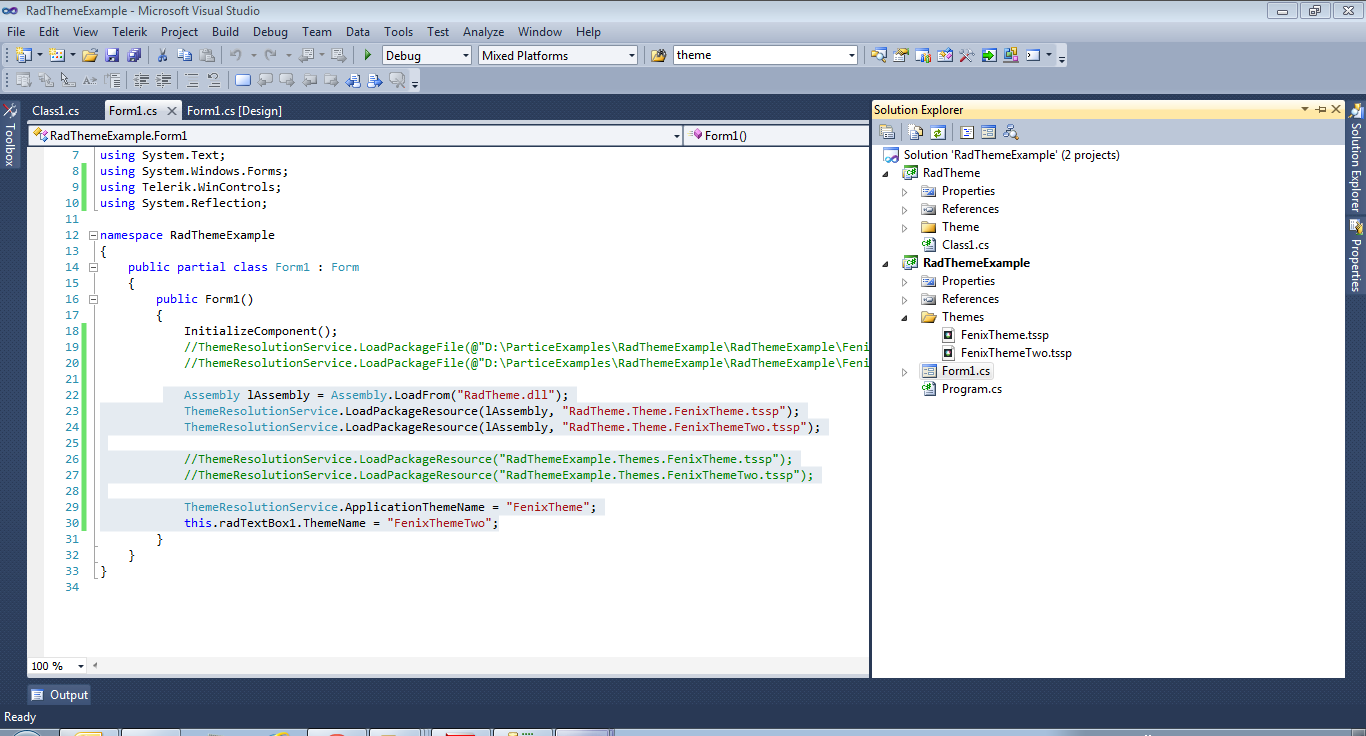This screenshot has width=1366, height=736.
Task: Click the Cut scissors icon
Action: point(162,56)
